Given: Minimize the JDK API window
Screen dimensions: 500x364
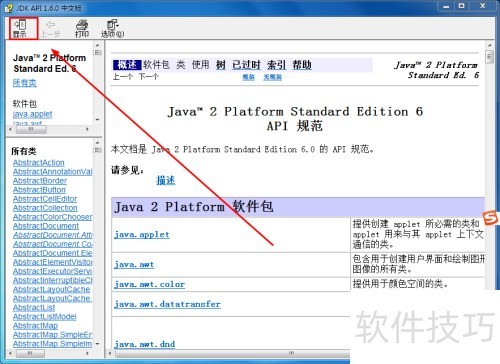Looking at the screenshot, I should tap(446, 6).
